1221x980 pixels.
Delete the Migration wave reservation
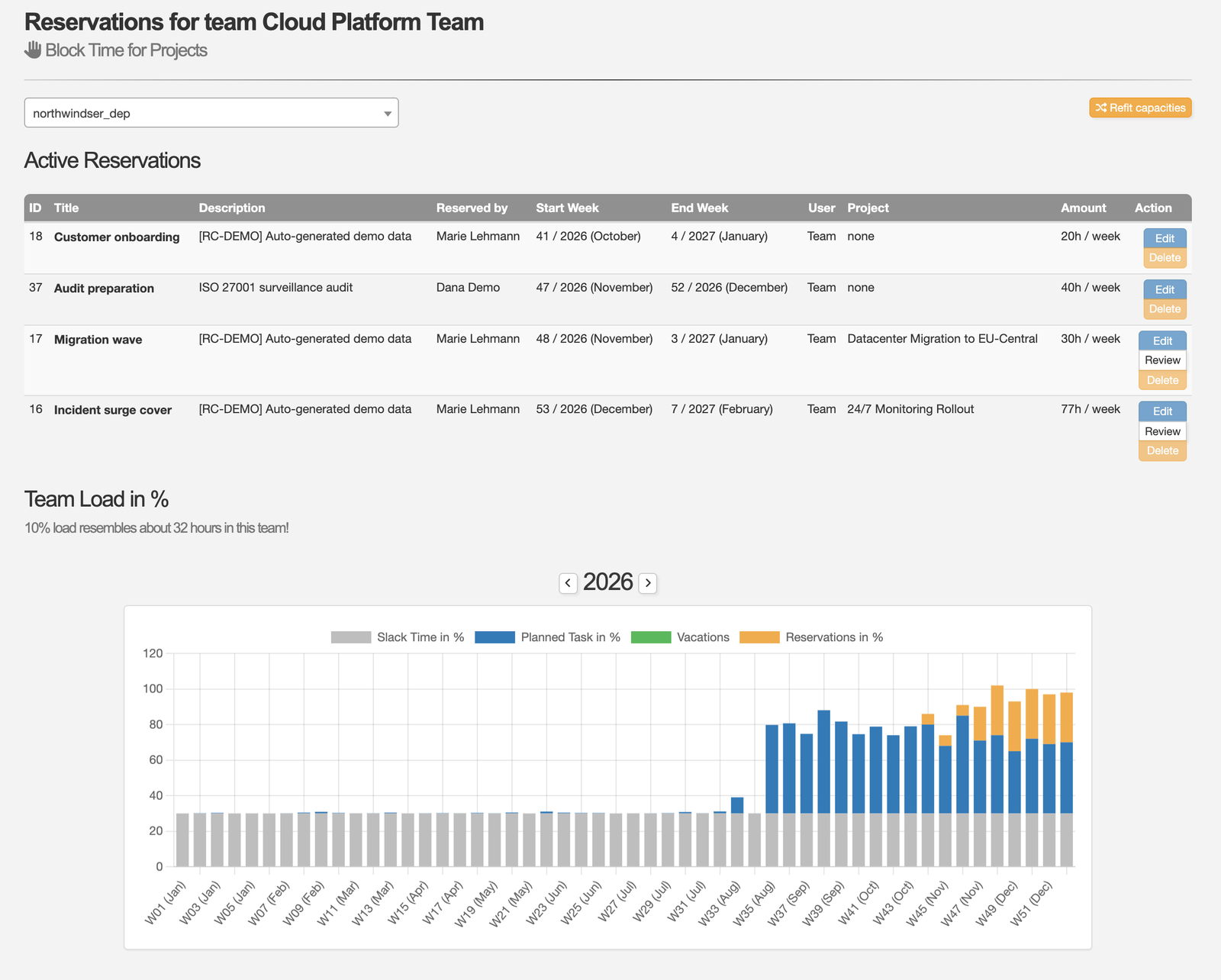1162,380
